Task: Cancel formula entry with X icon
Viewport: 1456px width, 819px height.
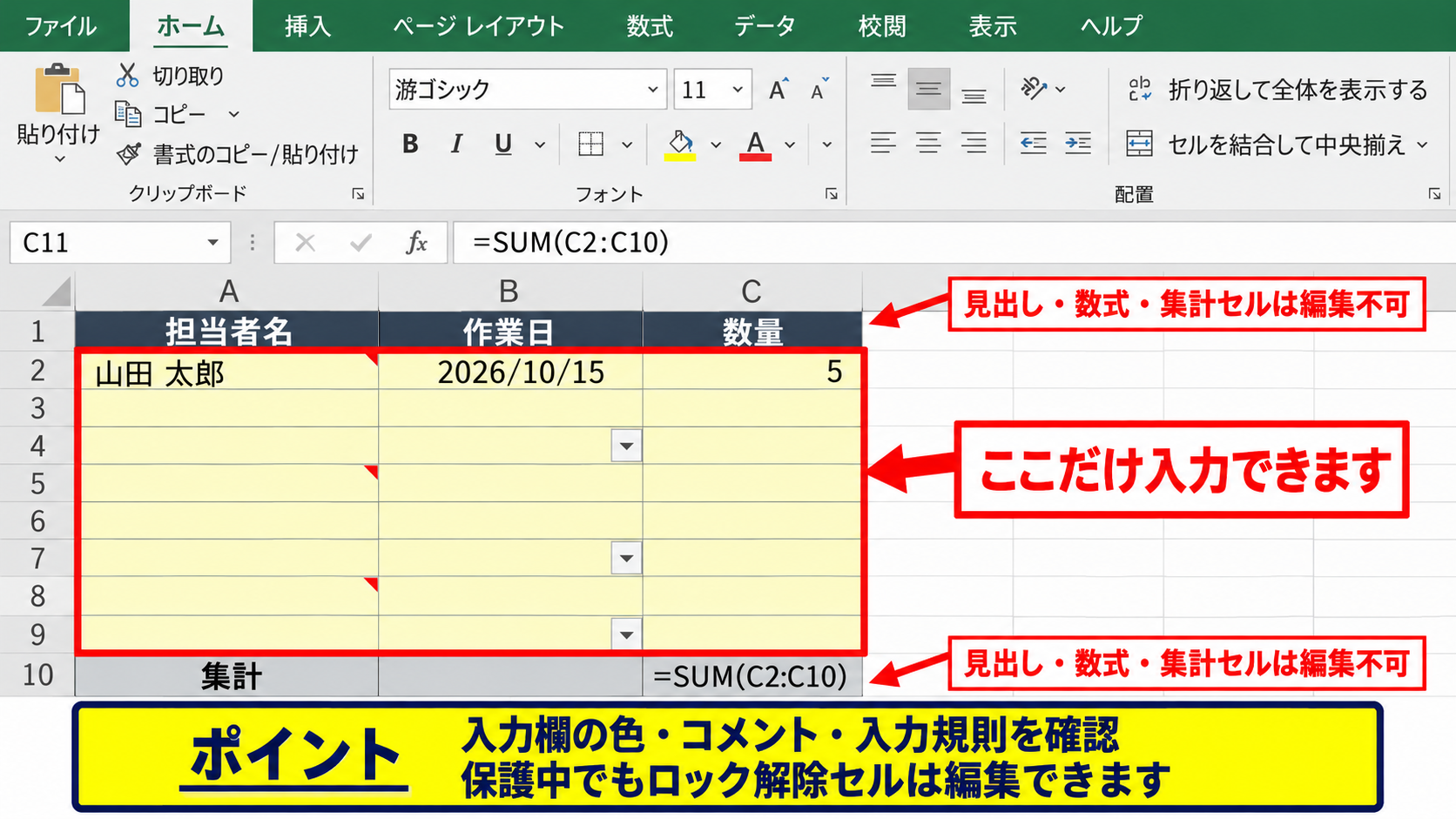Action: [305, 243]
